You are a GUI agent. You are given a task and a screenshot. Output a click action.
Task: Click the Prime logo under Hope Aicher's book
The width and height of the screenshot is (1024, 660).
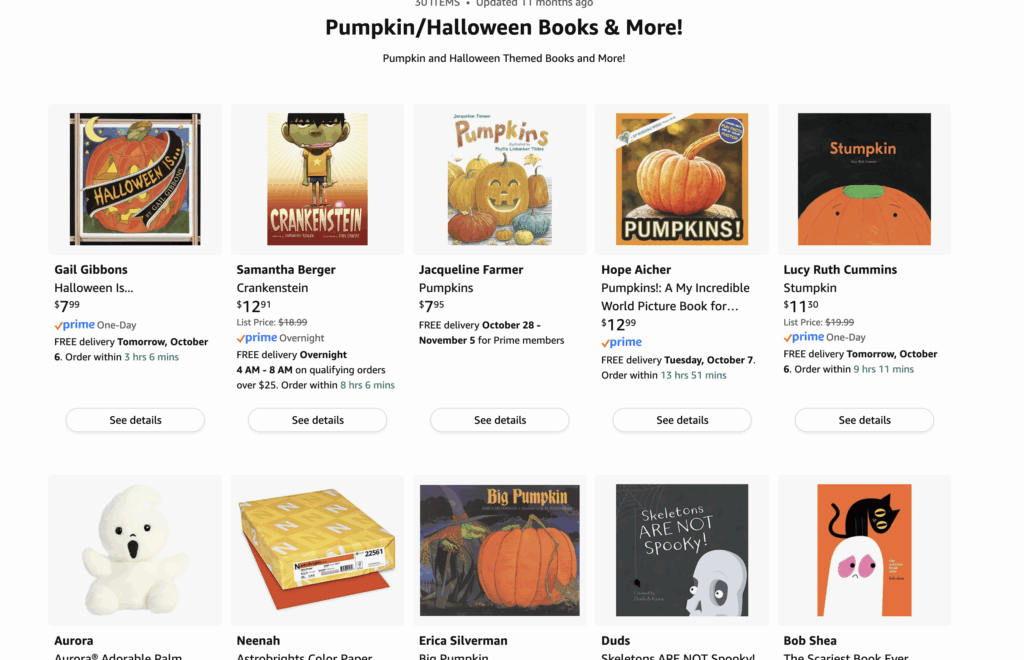622,342
